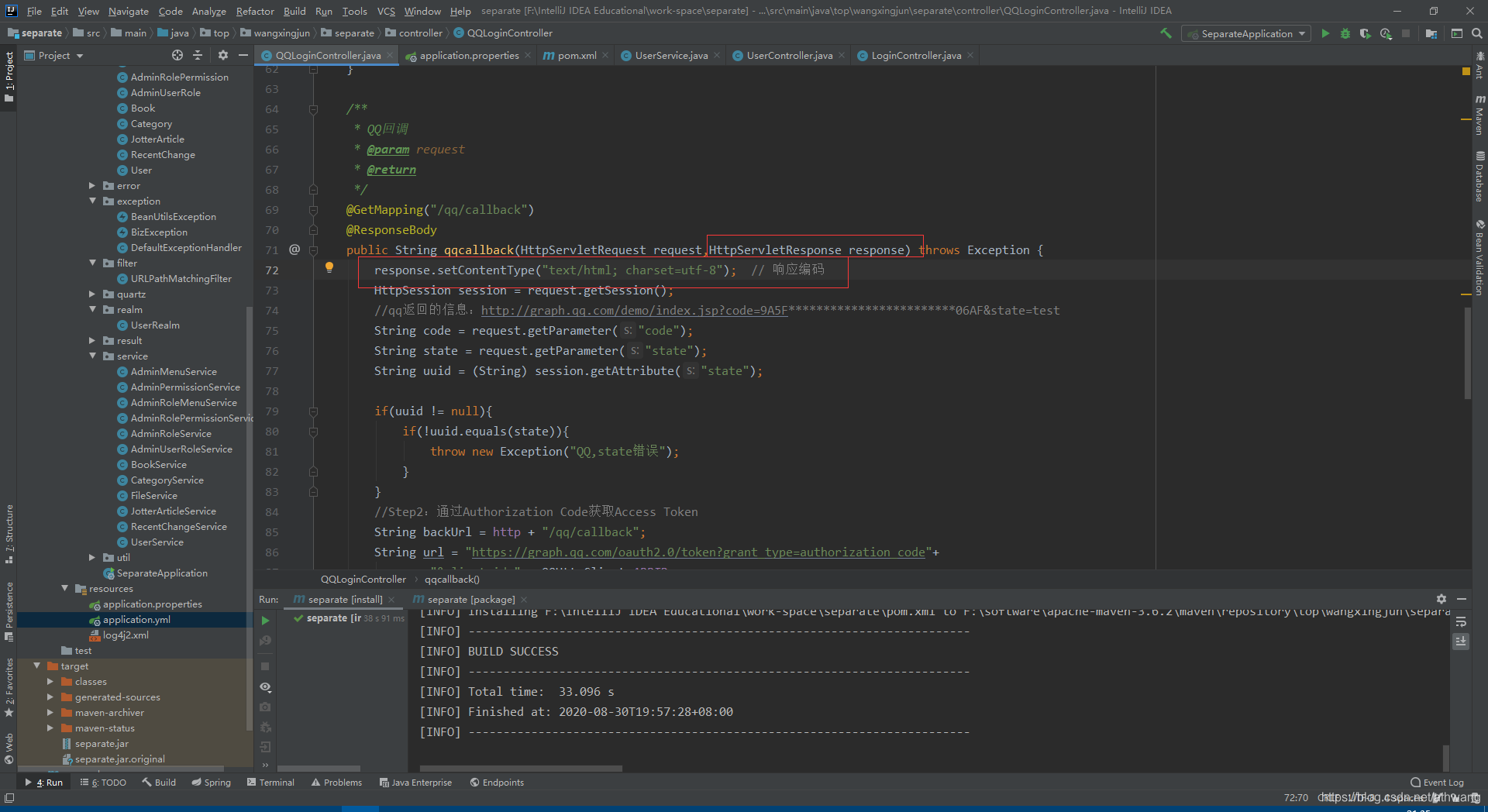Expand the error package in the Project tree
The image size is (1488, 812).
pos(92,186)
